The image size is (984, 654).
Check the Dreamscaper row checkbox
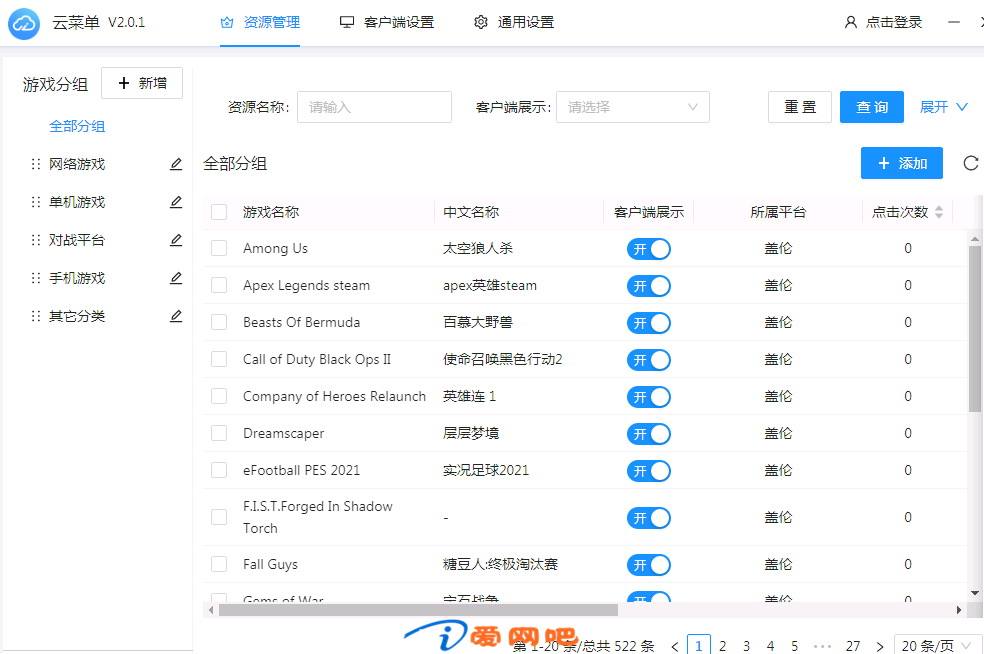(x=219, y=434)
